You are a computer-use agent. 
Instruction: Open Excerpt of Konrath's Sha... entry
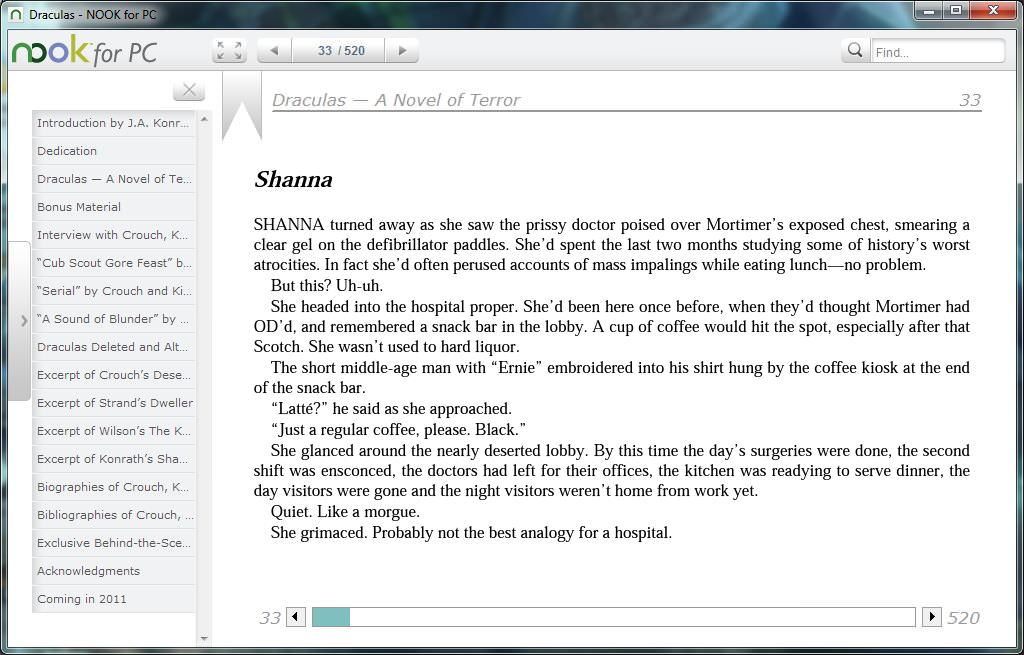pos(114,460)
